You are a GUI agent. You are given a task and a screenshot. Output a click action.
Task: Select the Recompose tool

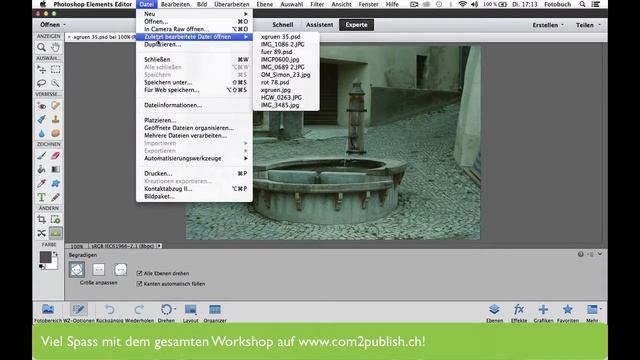coord(56,219)
